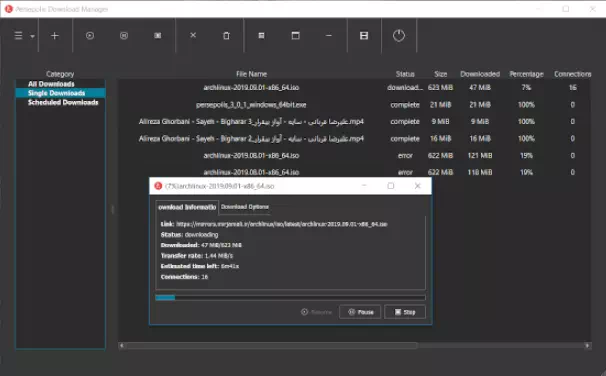Click the '623 MiB' size cell
The image size is (606, 376).
441,87
